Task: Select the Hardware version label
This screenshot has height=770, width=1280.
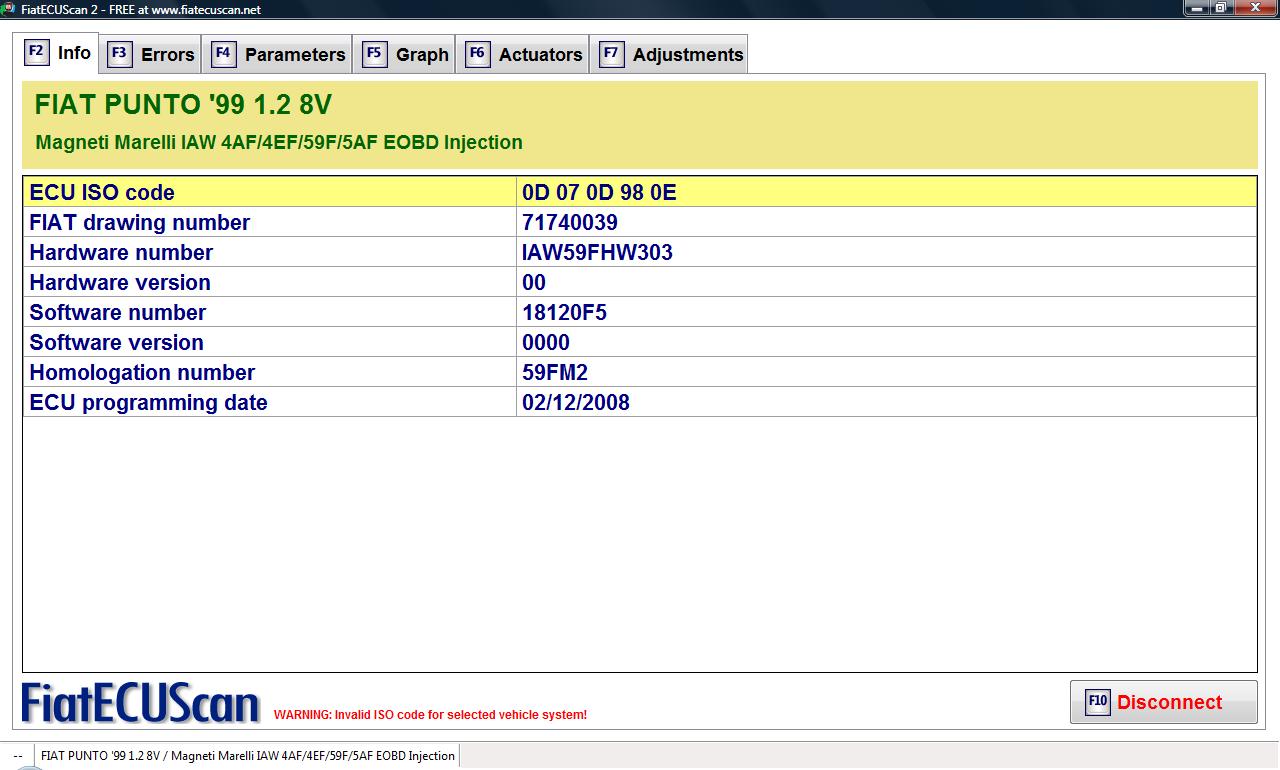Action: coord(120,282)
